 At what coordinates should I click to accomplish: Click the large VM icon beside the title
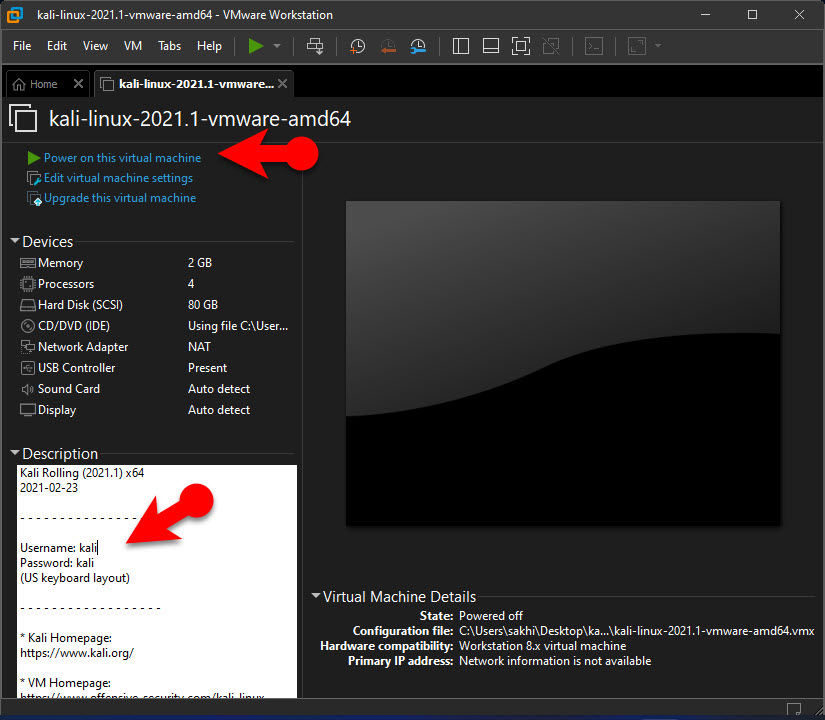click(23, 118)
